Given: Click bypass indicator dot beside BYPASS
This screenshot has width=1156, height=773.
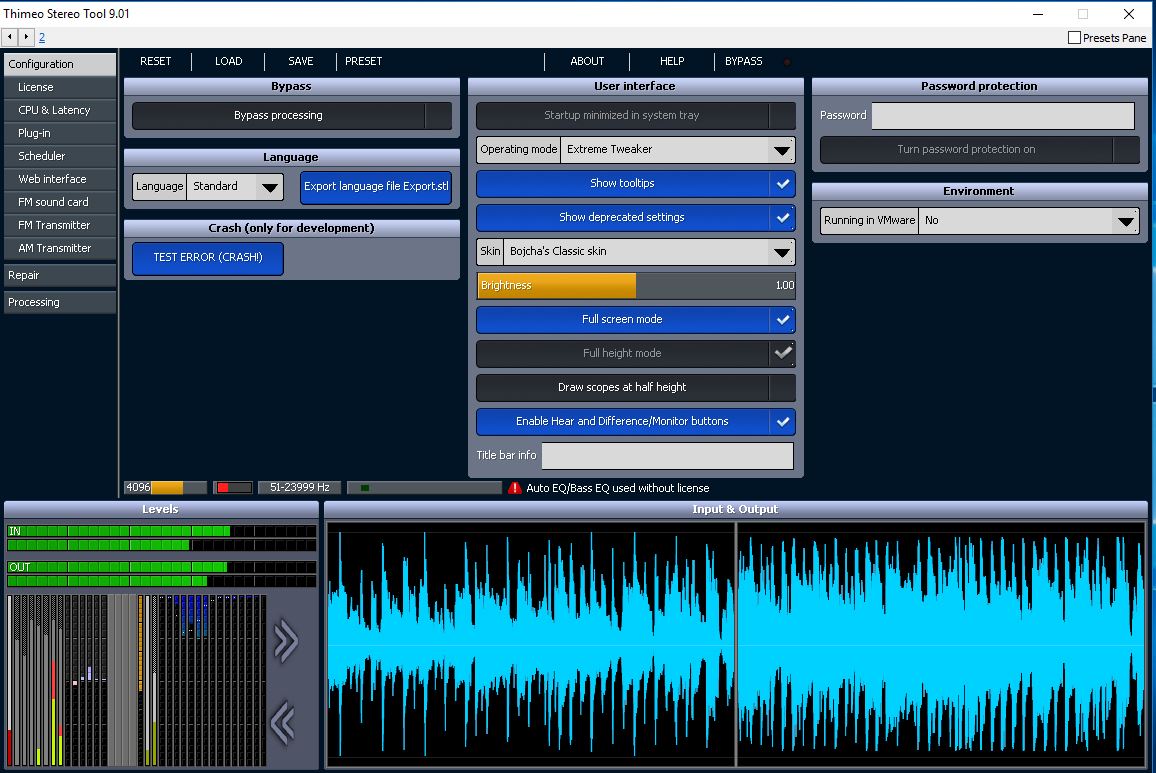Looking at the screenshot, I should click(x=787, y=62).
